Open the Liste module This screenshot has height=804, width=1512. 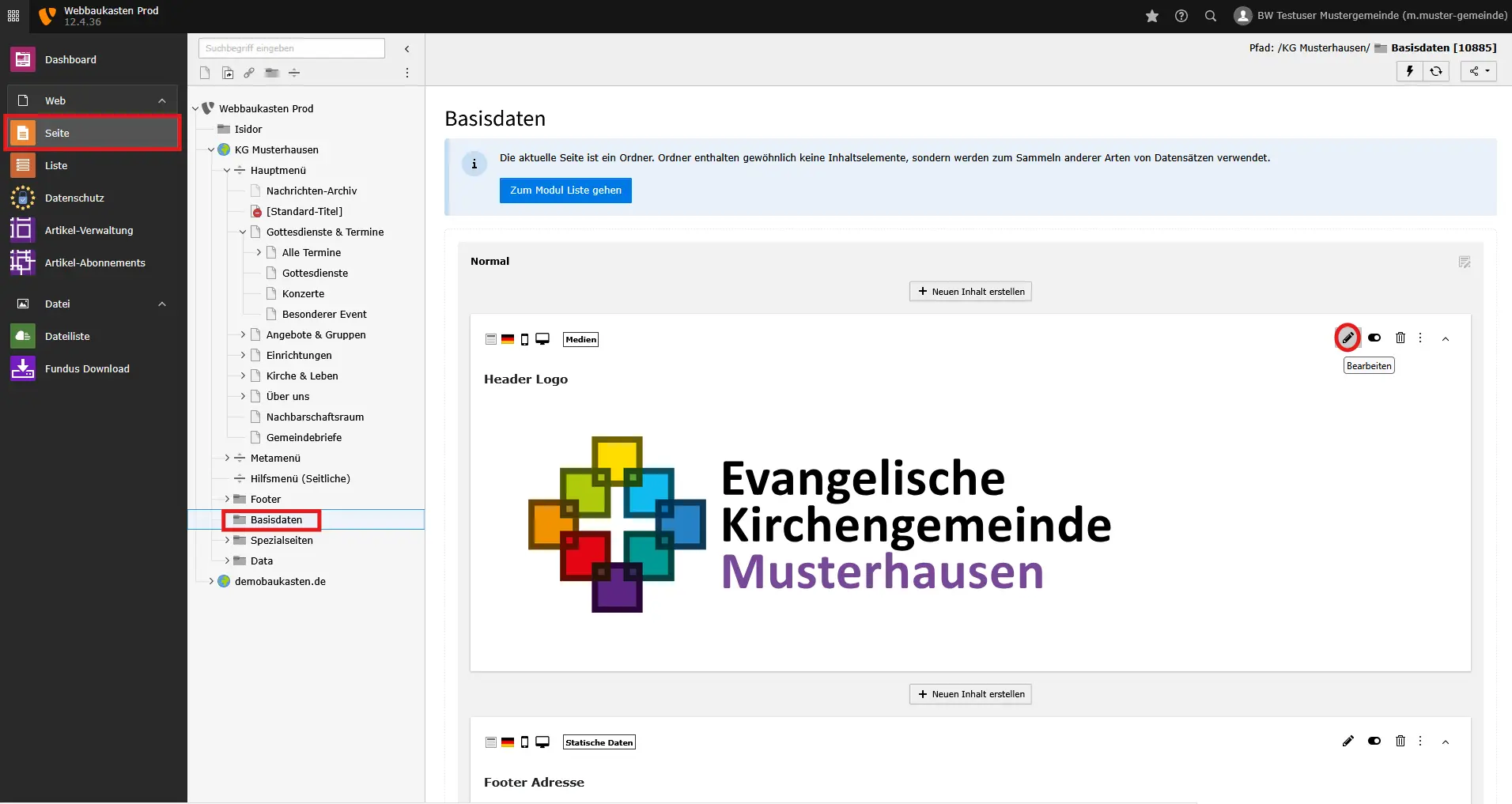56,166
